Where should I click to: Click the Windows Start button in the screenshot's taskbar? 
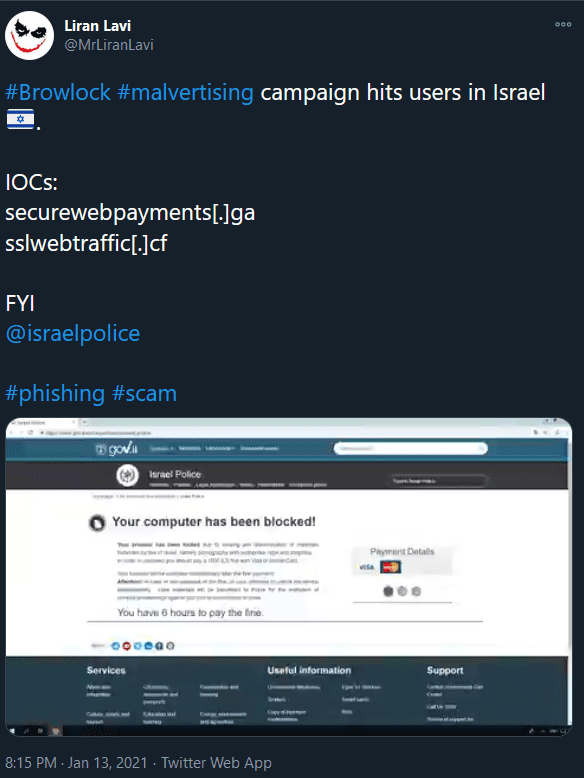[12, 731]
